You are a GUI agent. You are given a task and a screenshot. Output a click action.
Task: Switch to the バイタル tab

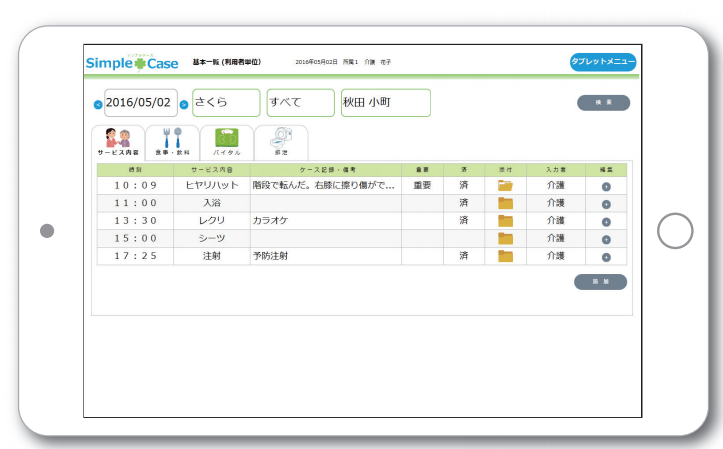227,143
